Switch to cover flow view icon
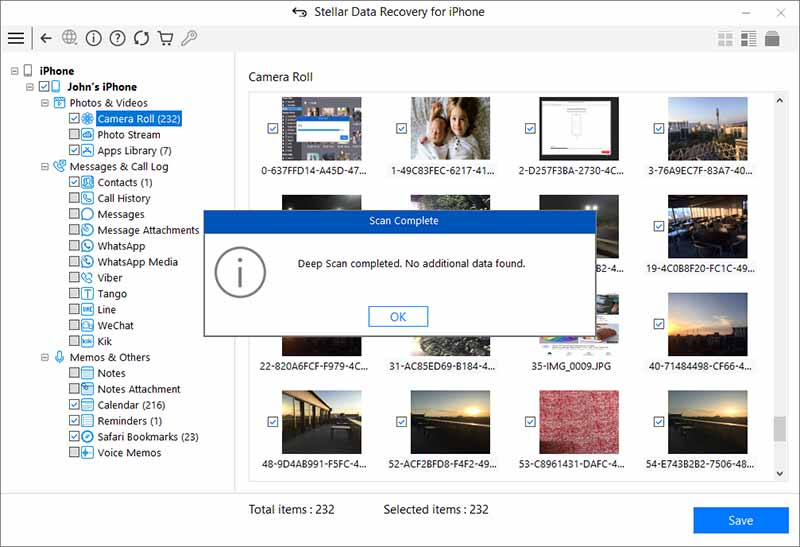The height and width of the screenshot is (547, 800). [772, 39]
